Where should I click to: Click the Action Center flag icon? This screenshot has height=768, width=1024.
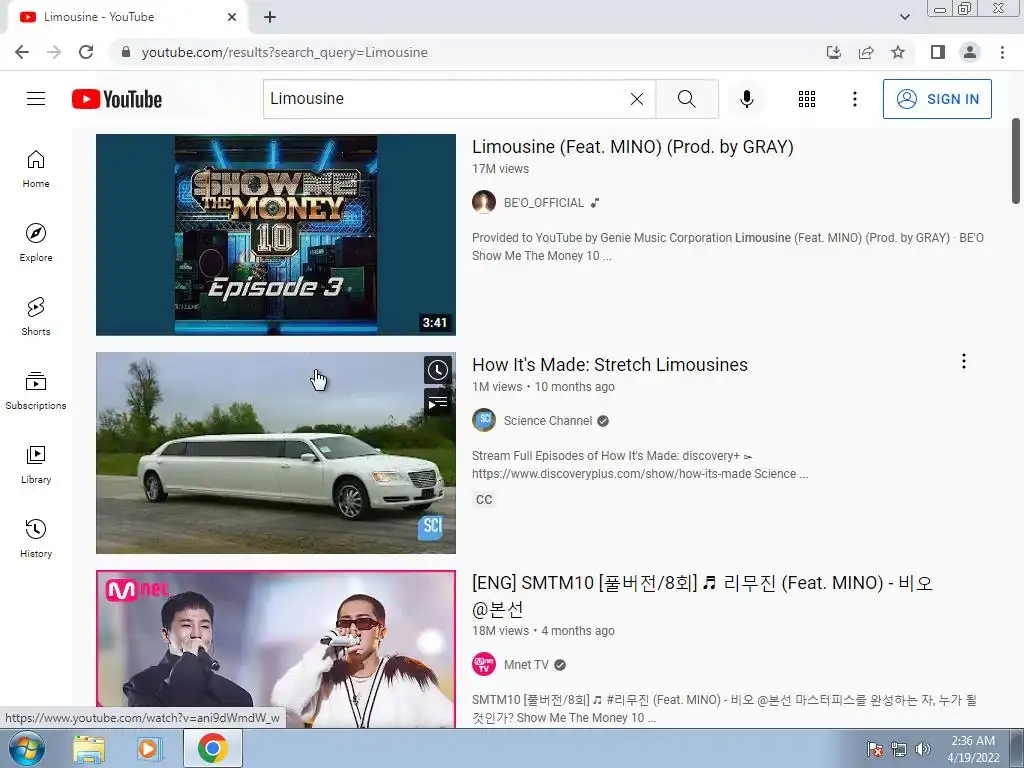tap(875, 749)
